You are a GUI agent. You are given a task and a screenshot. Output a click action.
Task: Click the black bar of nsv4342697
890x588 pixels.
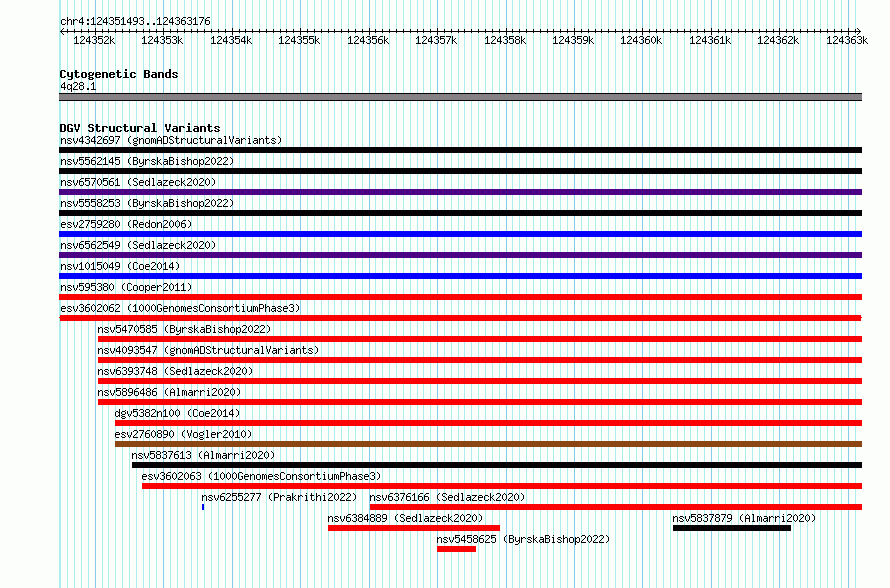pos(460,150)
